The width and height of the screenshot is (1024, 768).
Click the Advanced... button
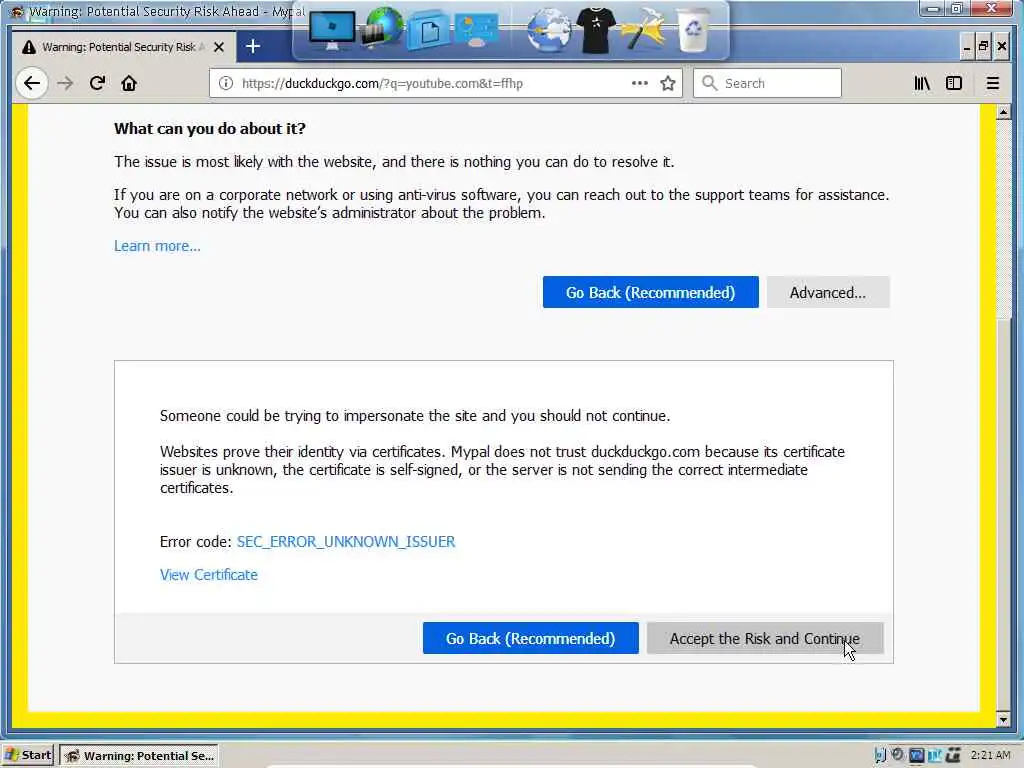(x=827, y=292)
